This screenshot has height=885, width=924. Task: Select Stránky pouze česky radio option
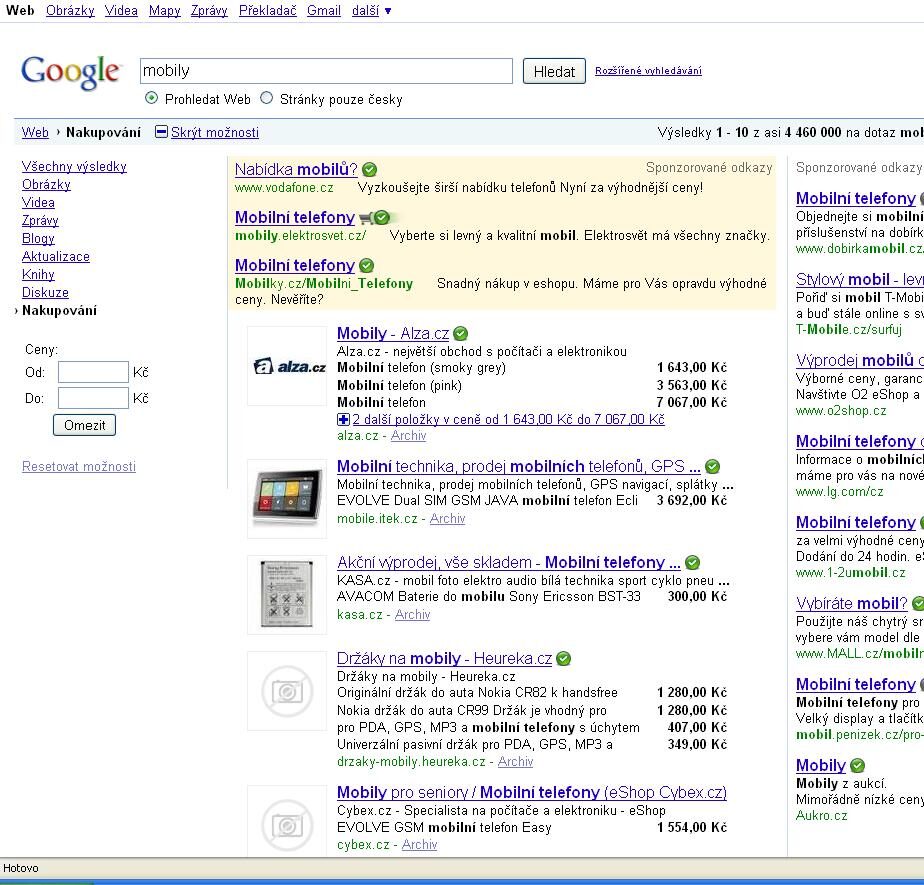coord(266,98)
